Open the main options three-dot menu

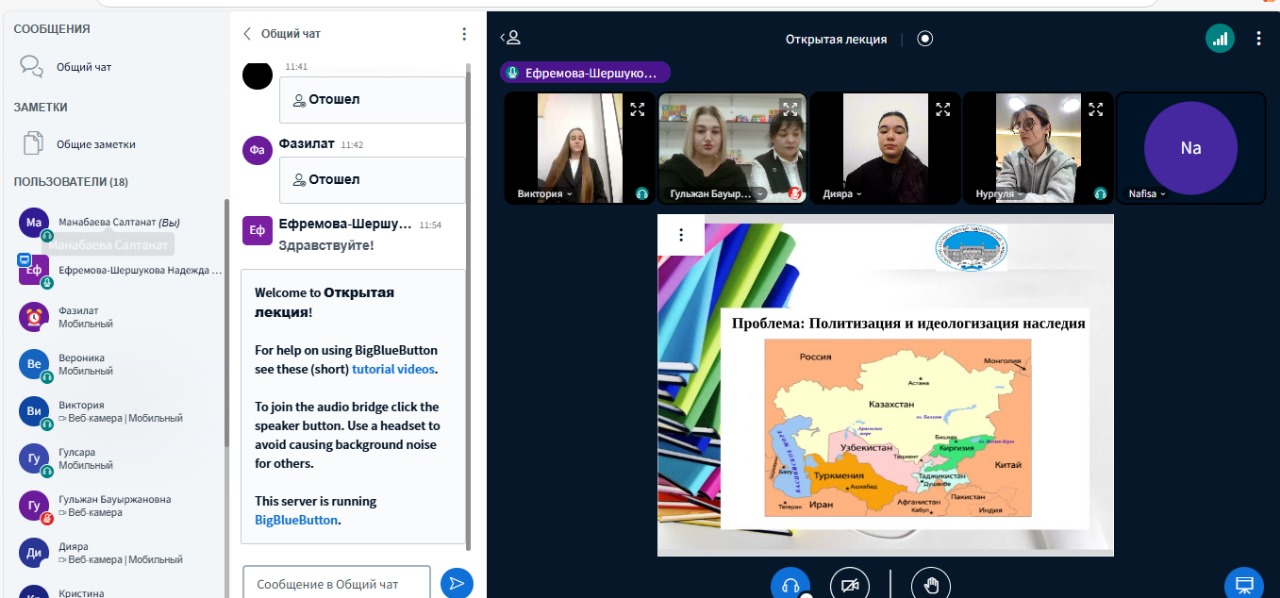coord(1258,39)
